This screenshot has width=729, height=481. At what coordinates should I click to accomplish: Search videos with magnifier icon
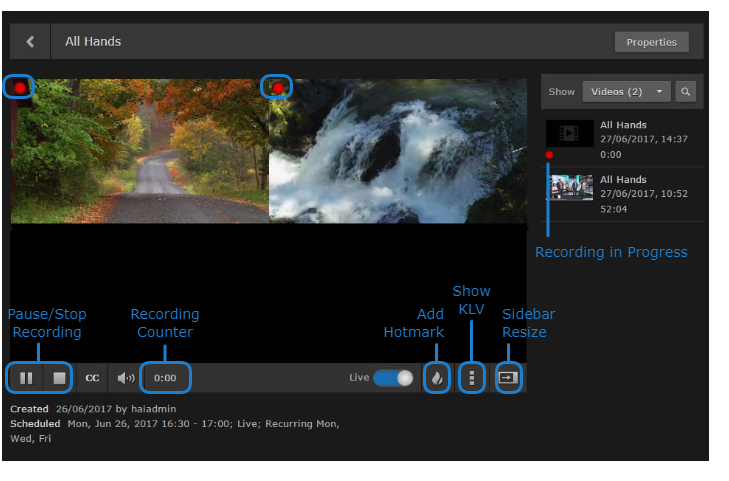[x=686, y=92]
